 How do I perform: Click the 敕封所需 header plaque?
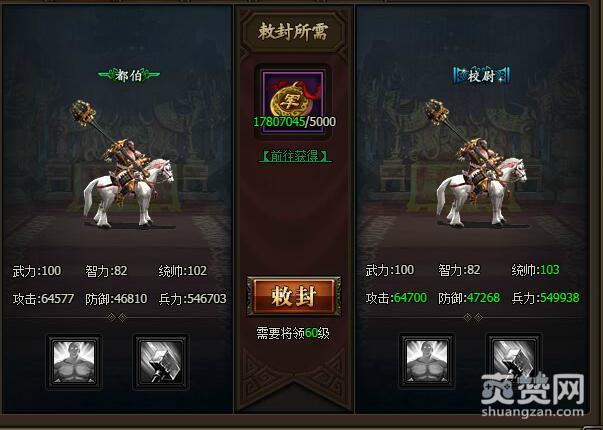click(293, 32)
